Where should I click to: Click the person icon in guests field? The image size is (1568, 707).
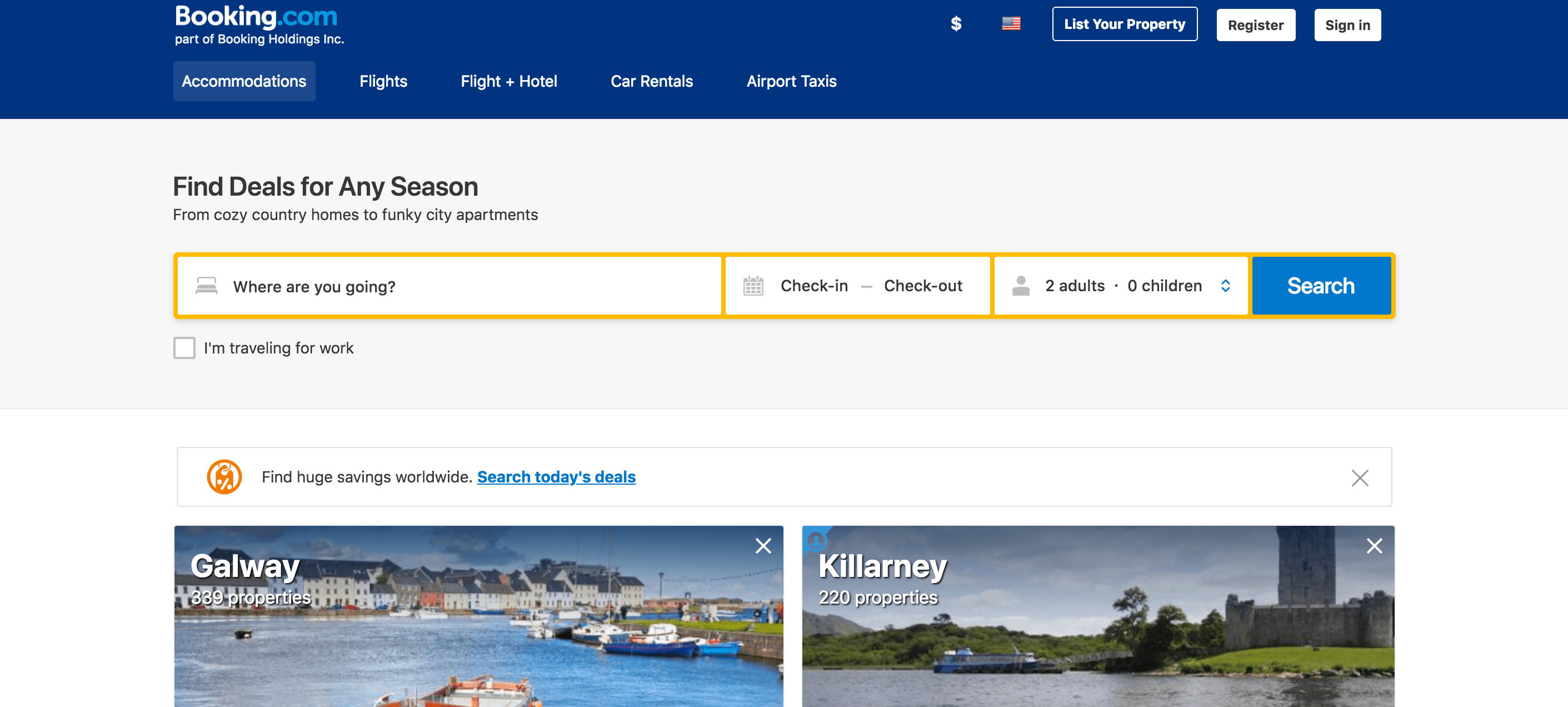point(1020,286)
